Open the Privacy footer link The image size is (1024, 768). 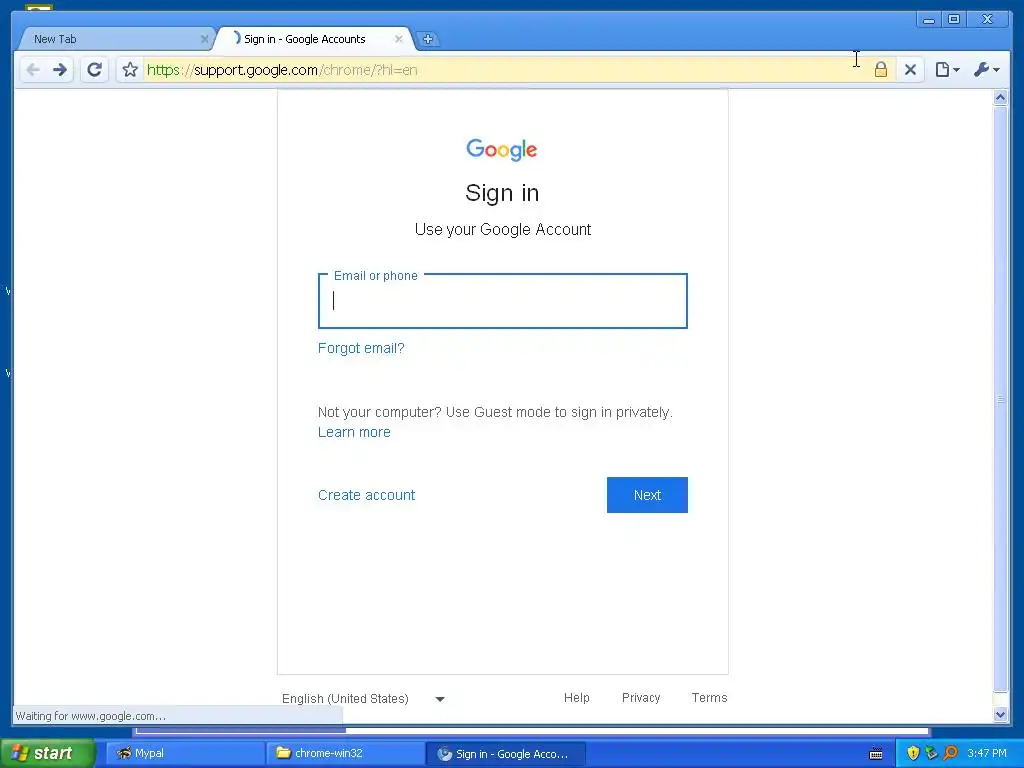641,698
